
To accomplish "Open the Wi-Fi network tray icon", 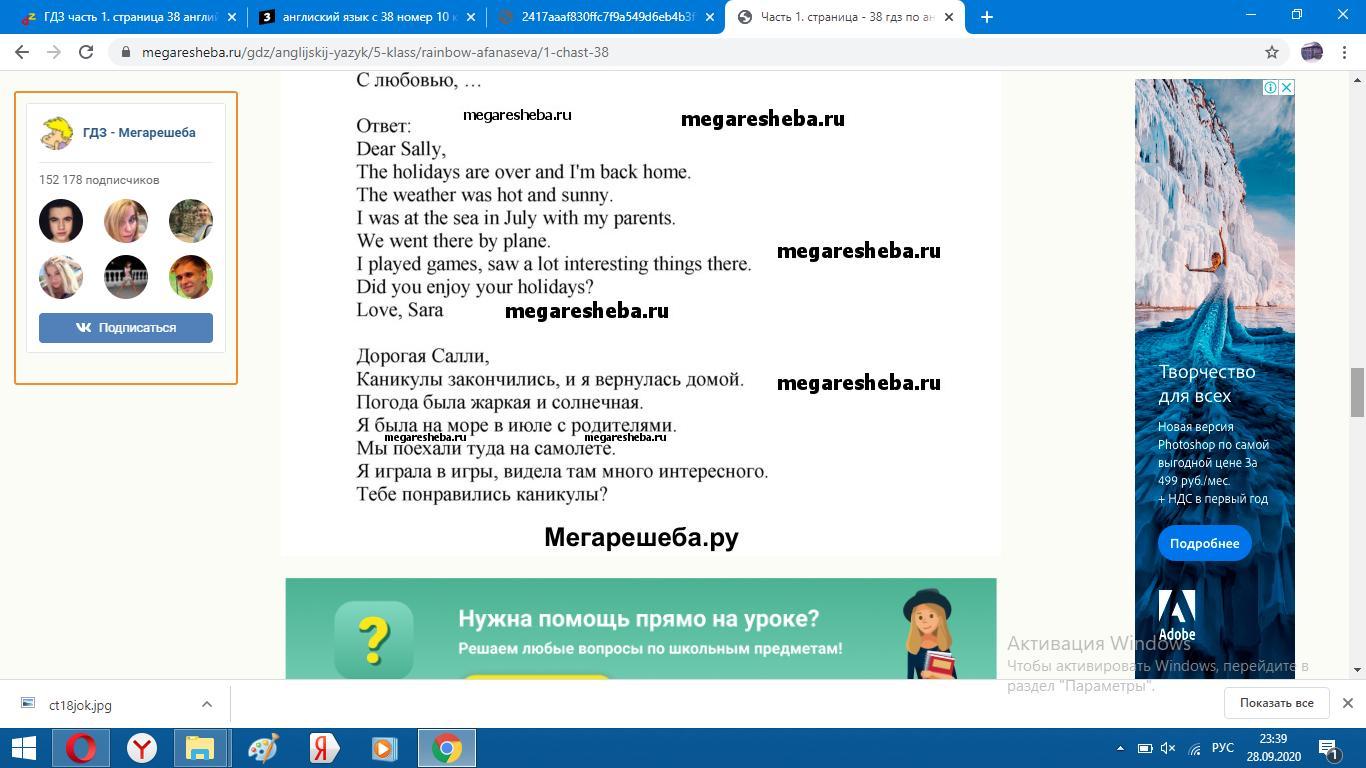I will point(1194,748).
